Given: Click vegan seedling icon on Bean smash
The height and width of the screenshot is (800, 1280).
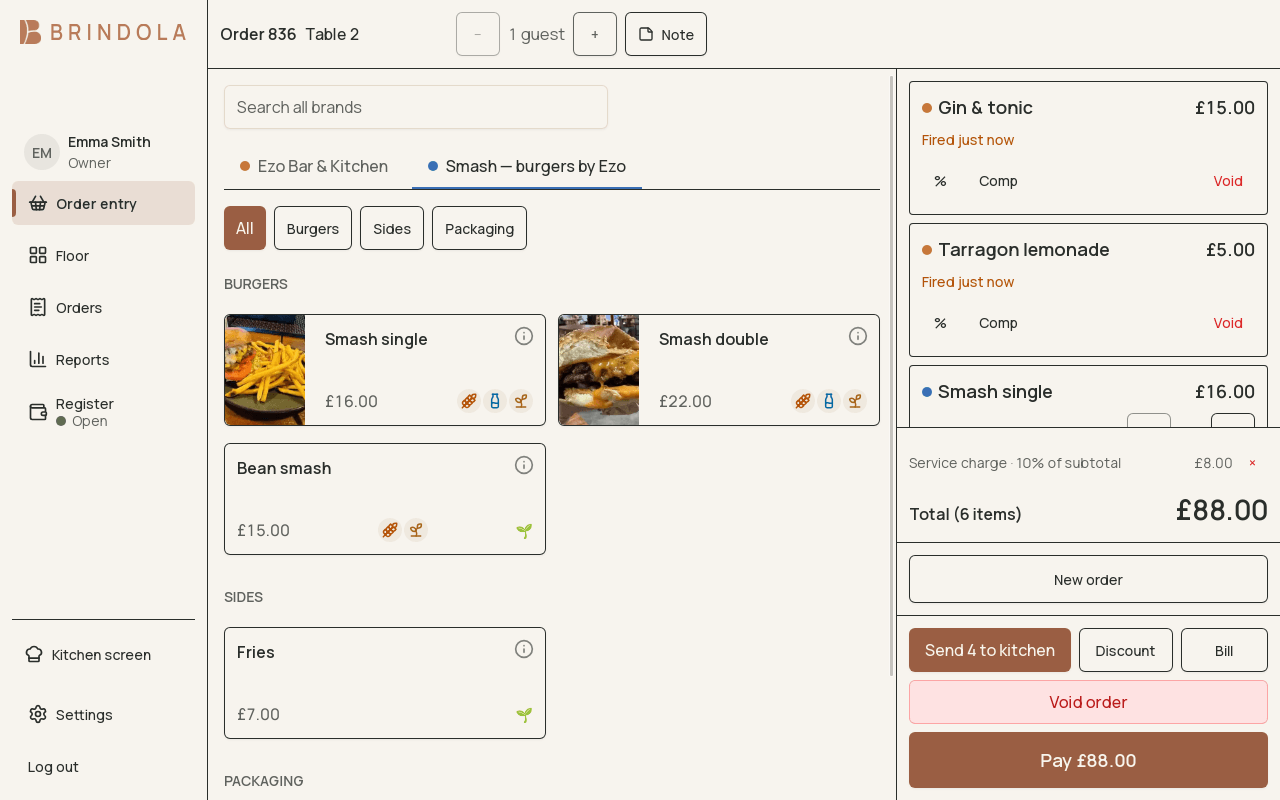Looking at the screenshot, I should (x=524, y=531).
